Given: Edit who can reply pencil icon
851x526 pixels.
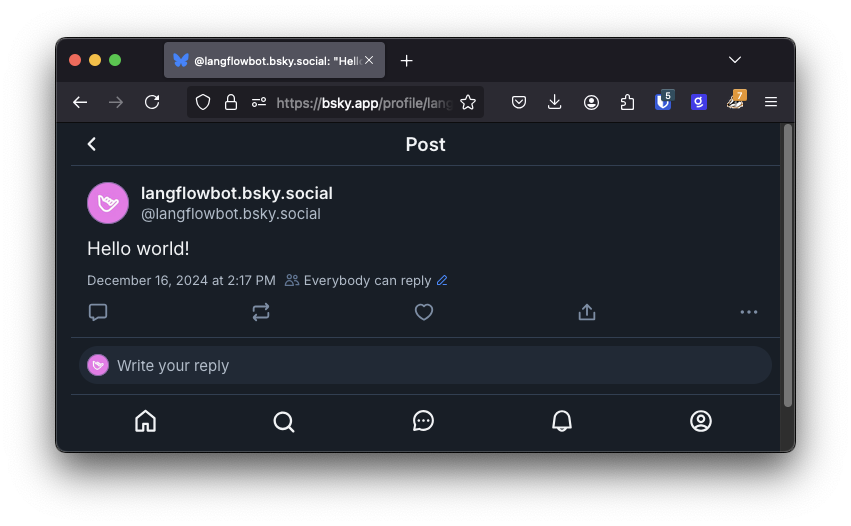Looking at the screenshot, I should click(442, 281).
